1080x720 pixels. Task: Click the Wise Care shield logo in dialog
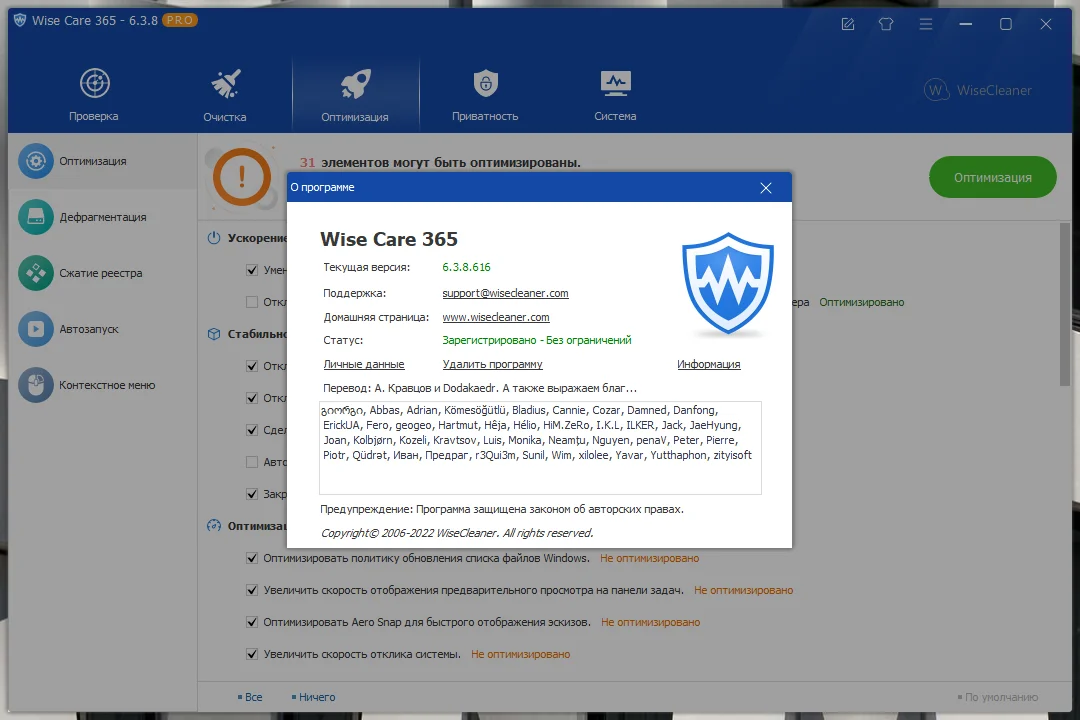pos(727,282)
